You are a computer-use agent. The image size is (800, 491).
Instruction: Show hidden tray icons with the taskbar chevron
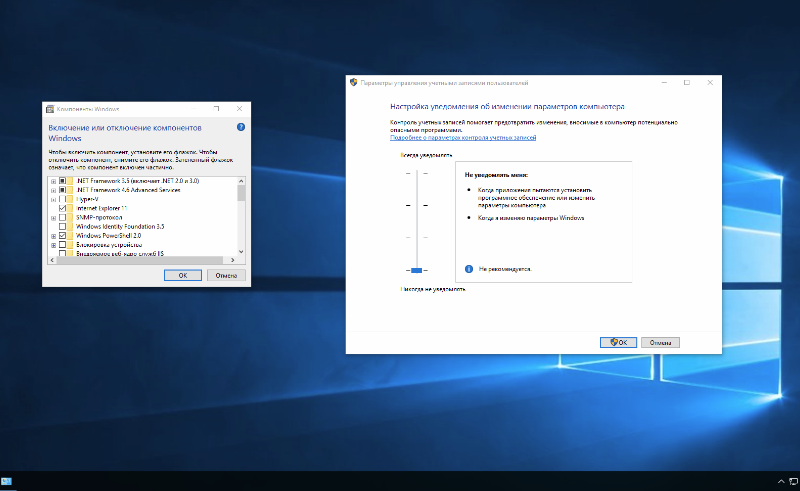point(781,481)
